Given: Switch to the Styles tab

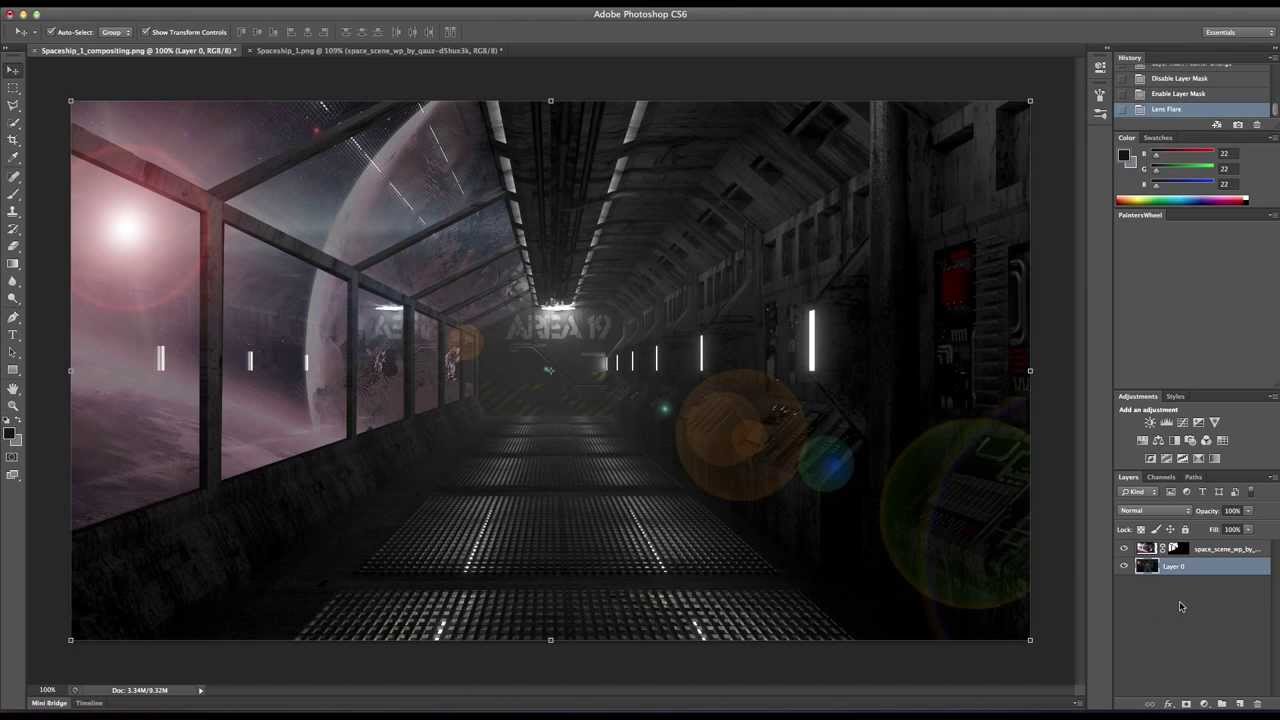Looking at the screenshot, I should 1175,396.
